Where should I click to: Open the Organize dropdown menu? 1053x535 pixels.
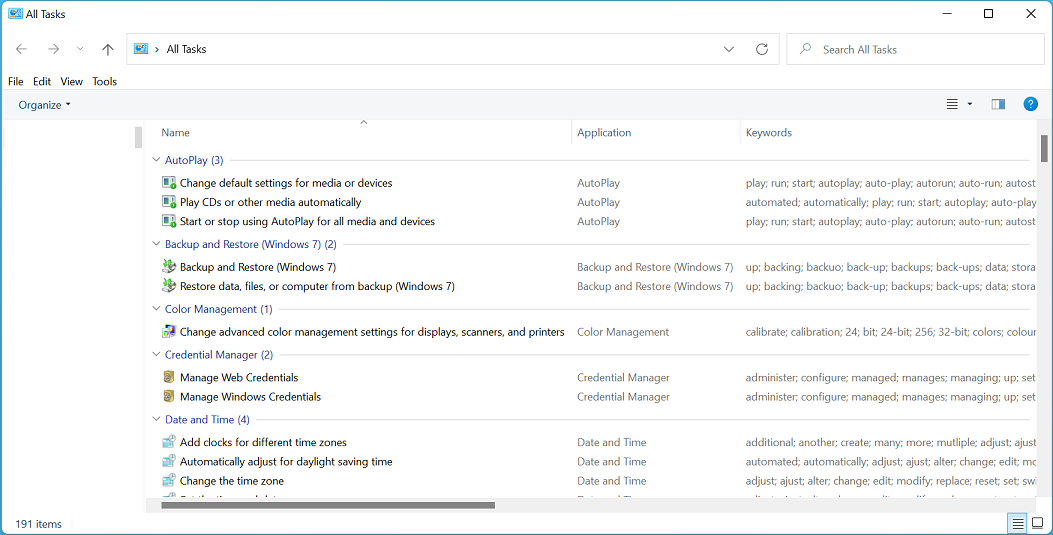click(x=44, y=105)
